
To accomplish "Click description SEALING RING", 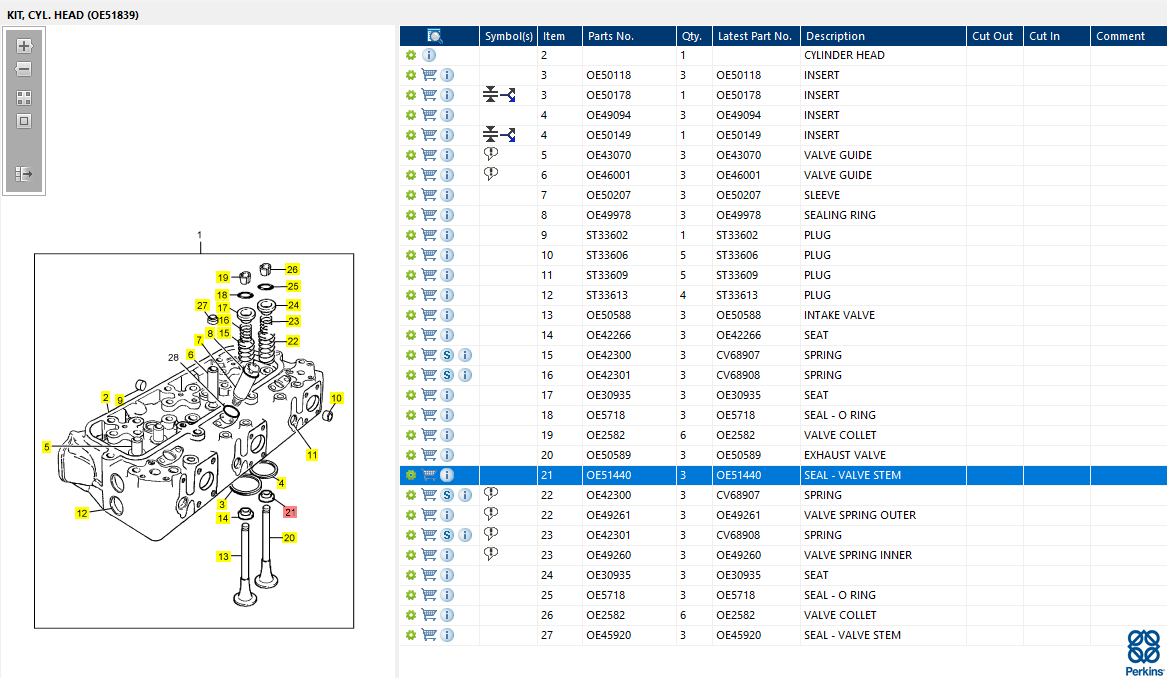I will (840, 215).
